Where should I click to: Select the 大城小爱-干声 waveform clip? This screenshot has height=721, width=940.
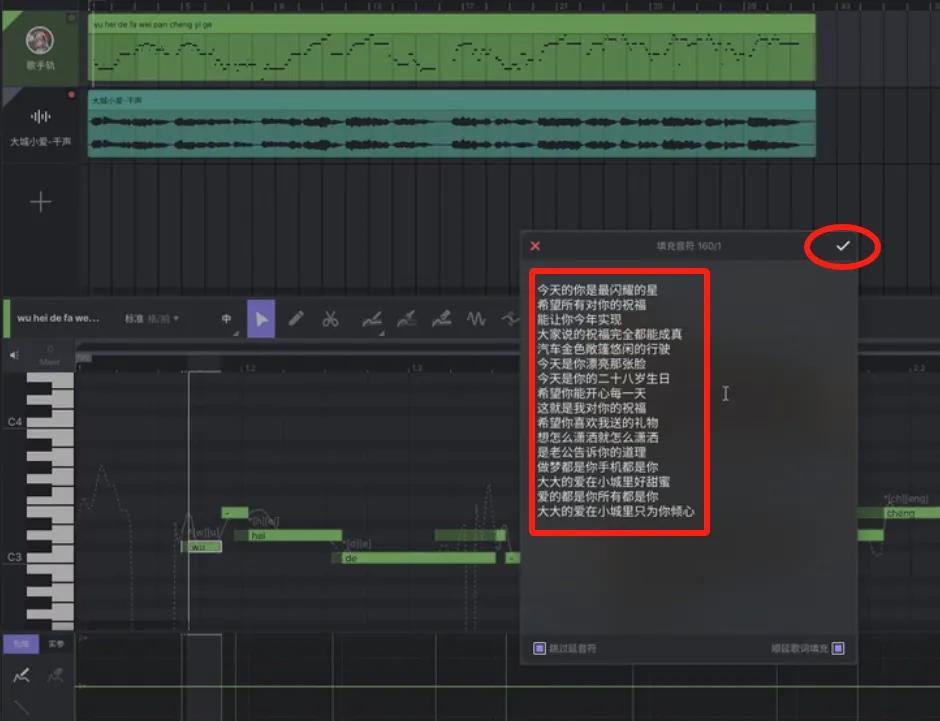(452, 124)
